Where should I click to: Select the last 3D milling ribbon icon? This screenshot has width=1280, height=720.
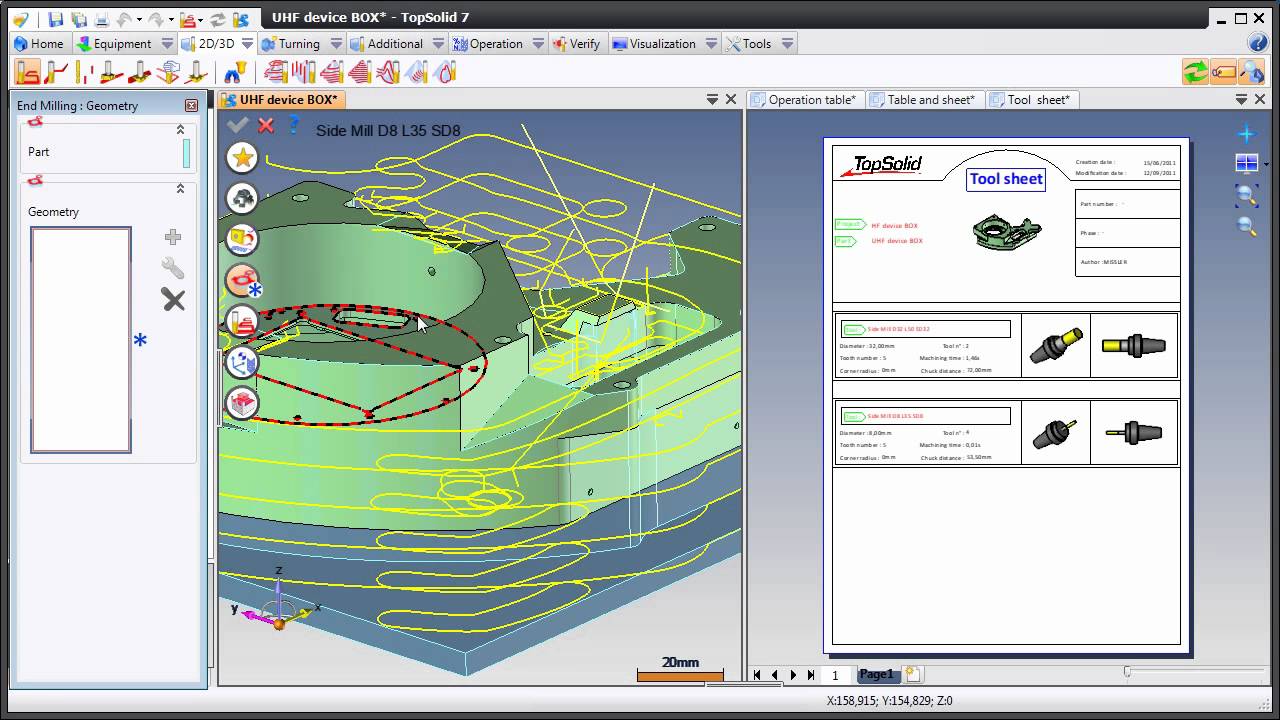(x=444, y=72)
